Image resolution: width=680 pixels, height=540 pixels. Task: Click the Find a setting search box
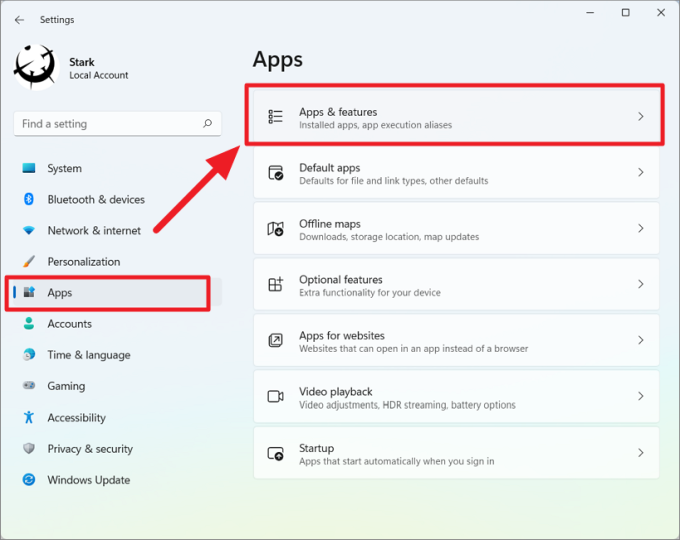click(x=108, y=124)
